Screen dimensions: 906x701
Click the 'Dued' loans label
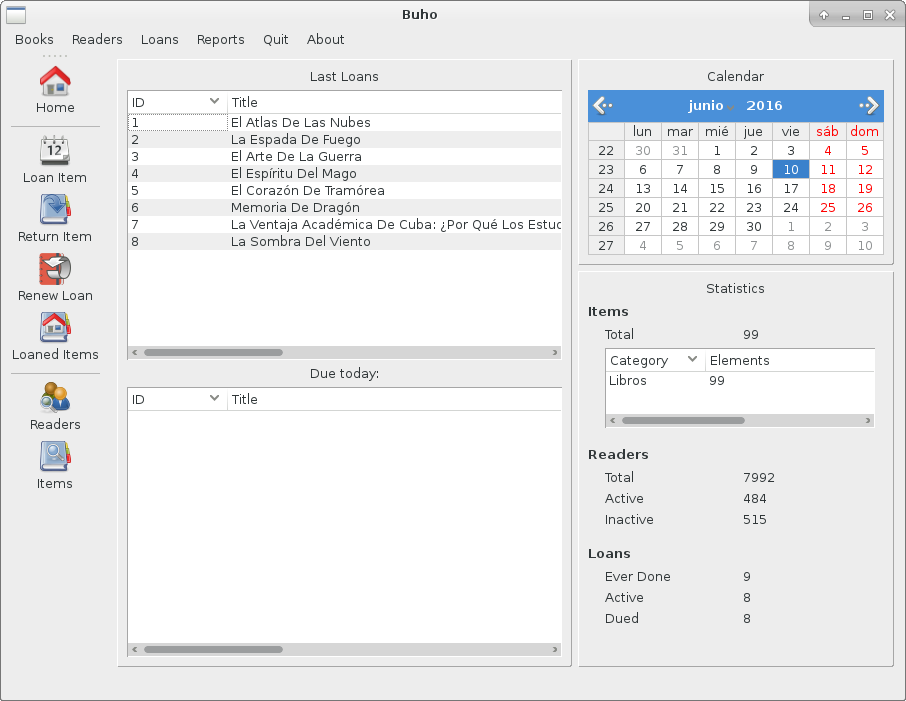(622, 618)
